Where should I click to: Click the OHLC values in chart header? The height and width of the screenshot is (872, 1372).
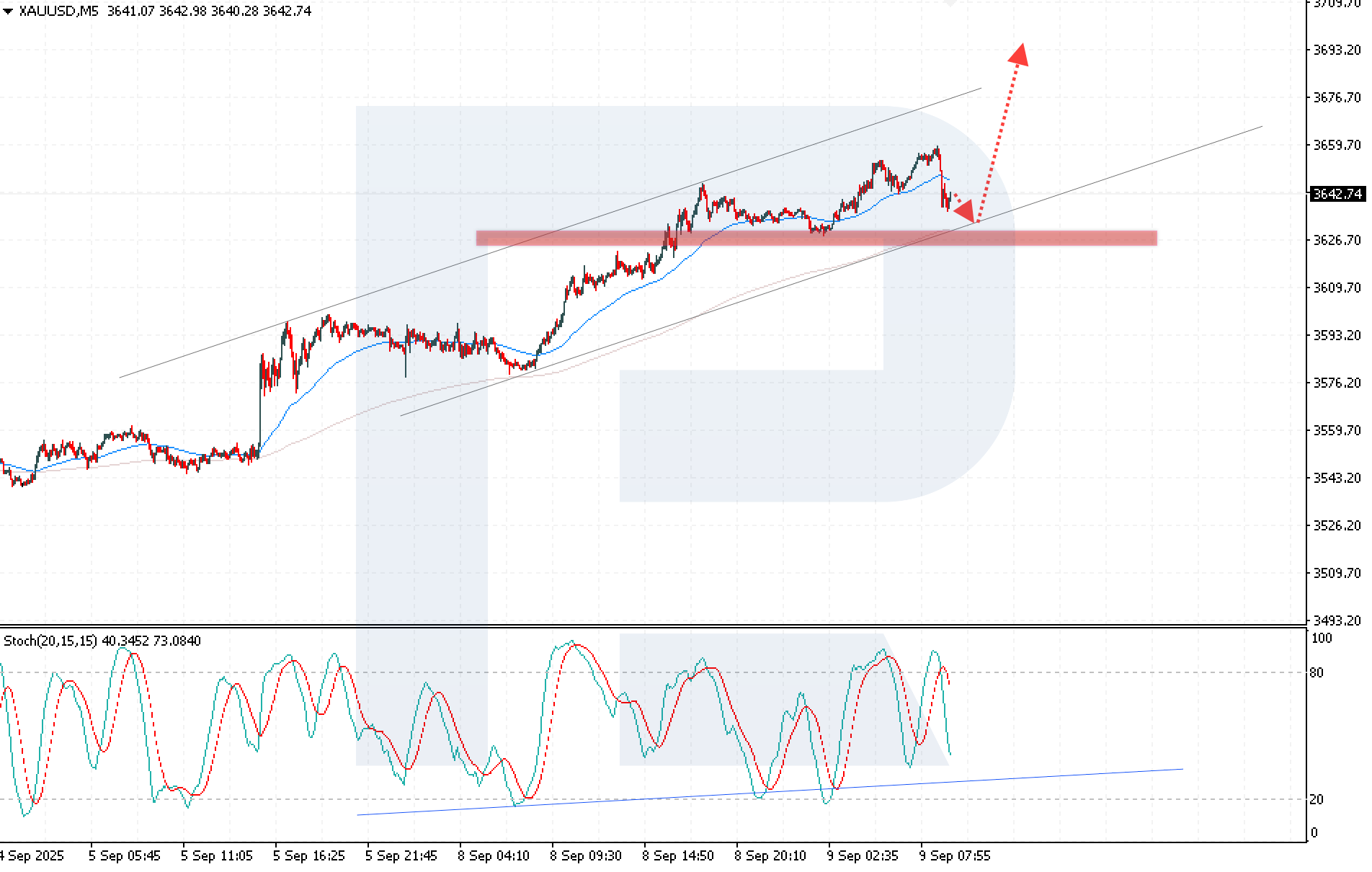[209, 11]
